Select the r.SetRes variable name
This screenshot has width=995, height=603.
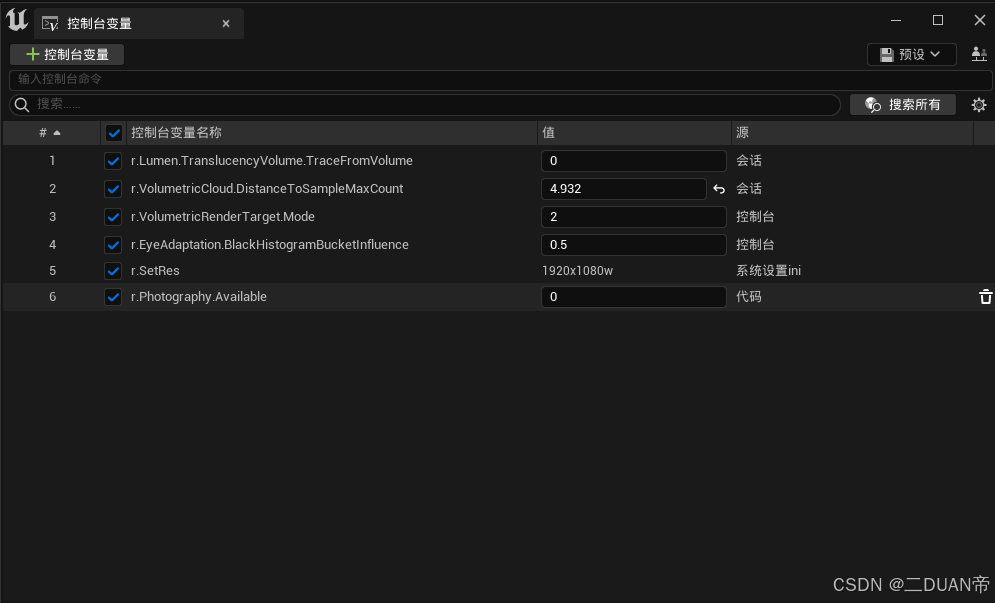(155, 270)
